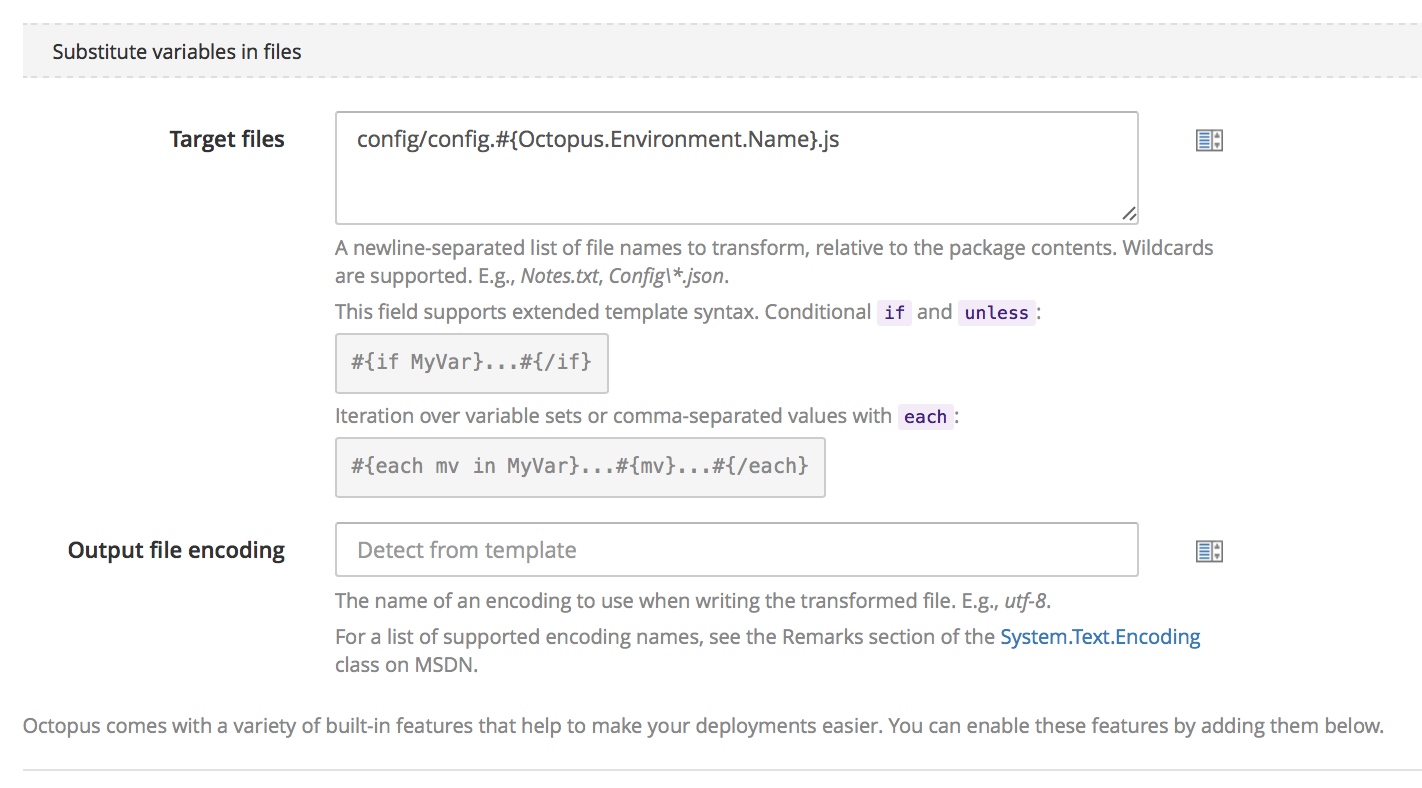Click the inline 'if' code keyword
Image resolution: width=1422 pixels, height=788 pixels.
[894, 313]
